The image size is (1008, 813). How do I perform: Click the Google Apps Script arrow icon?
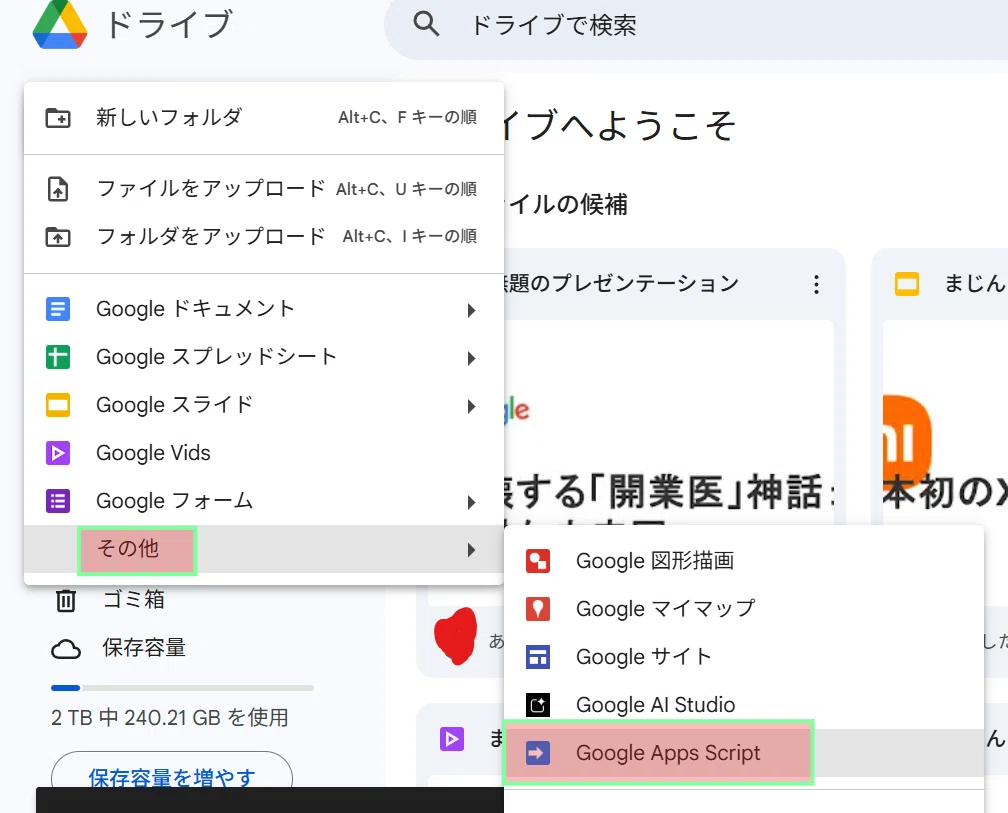tap(538, 753)
